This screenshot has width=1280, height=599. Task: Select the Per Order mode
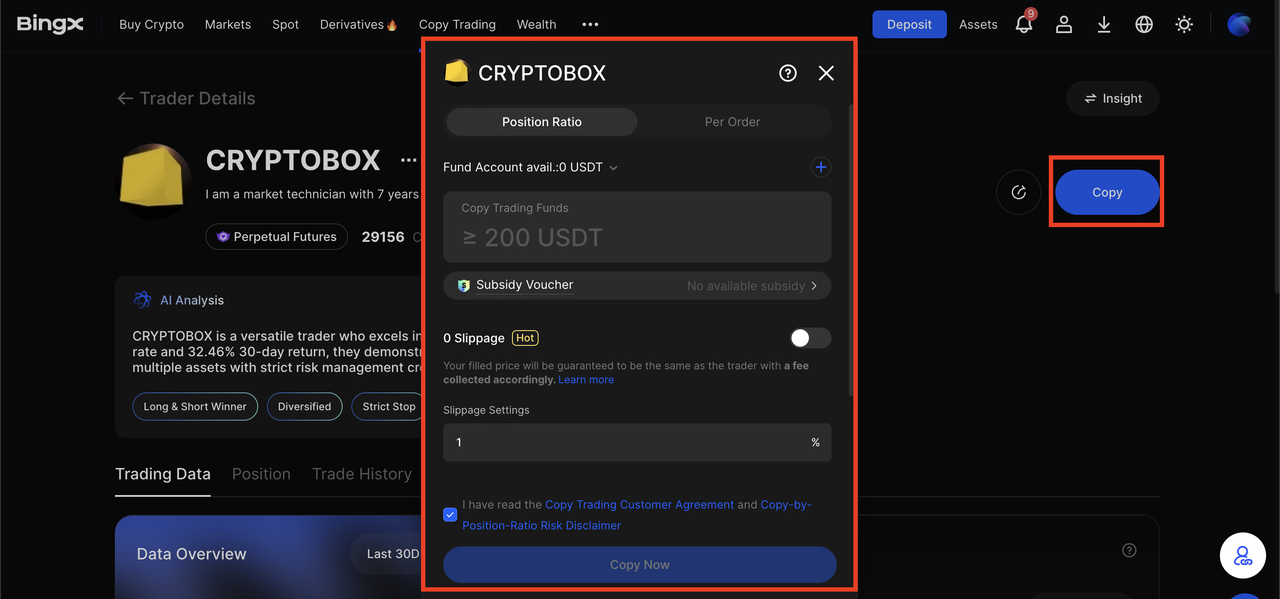click(732, 122)
